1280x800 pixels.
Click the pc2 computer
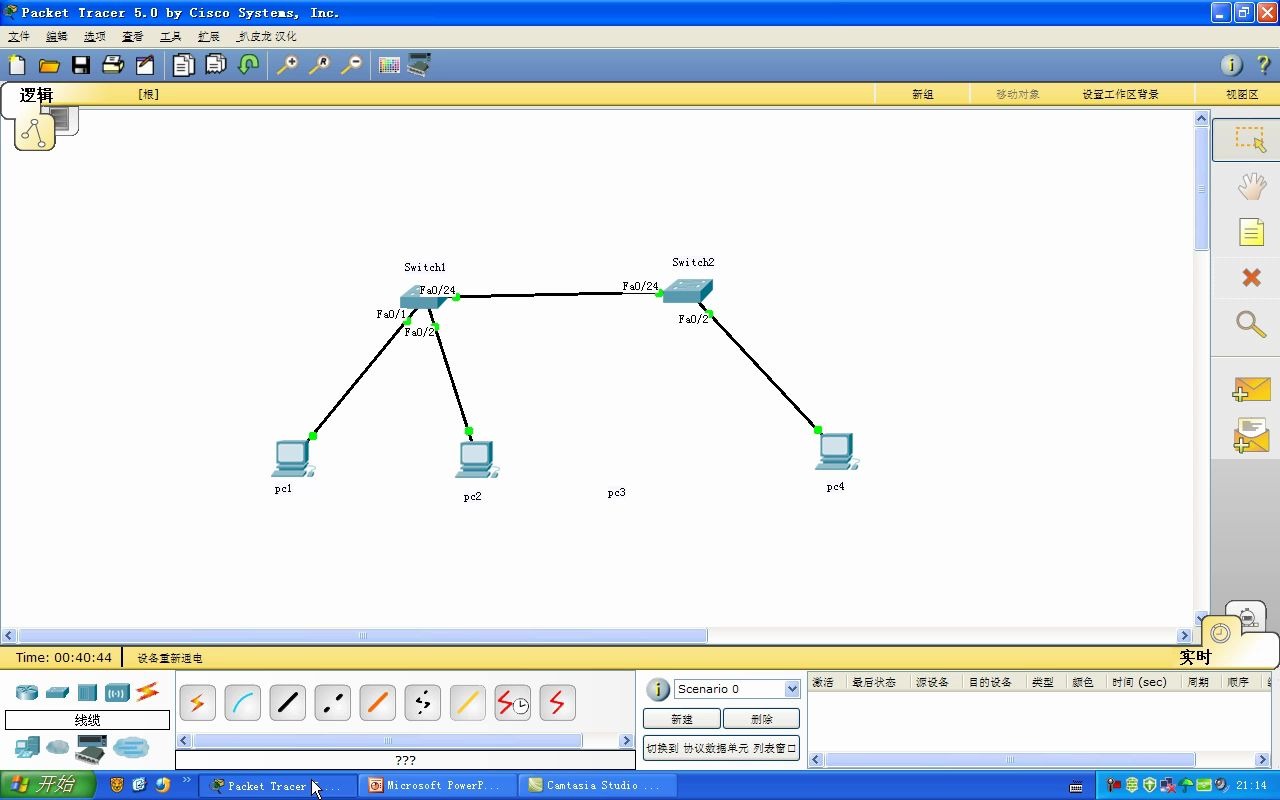pos(476,459)
